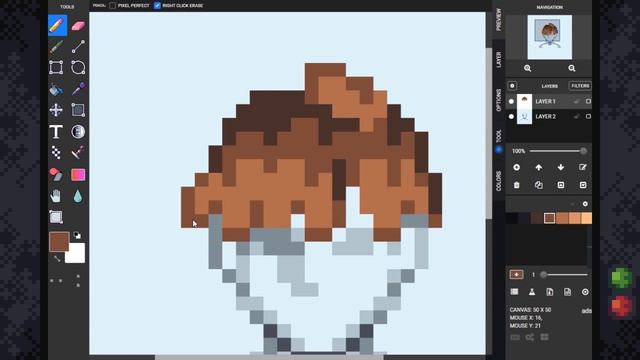
Task: Enable the Pixel Perfect checkbox
Action: tap(113, 6)
